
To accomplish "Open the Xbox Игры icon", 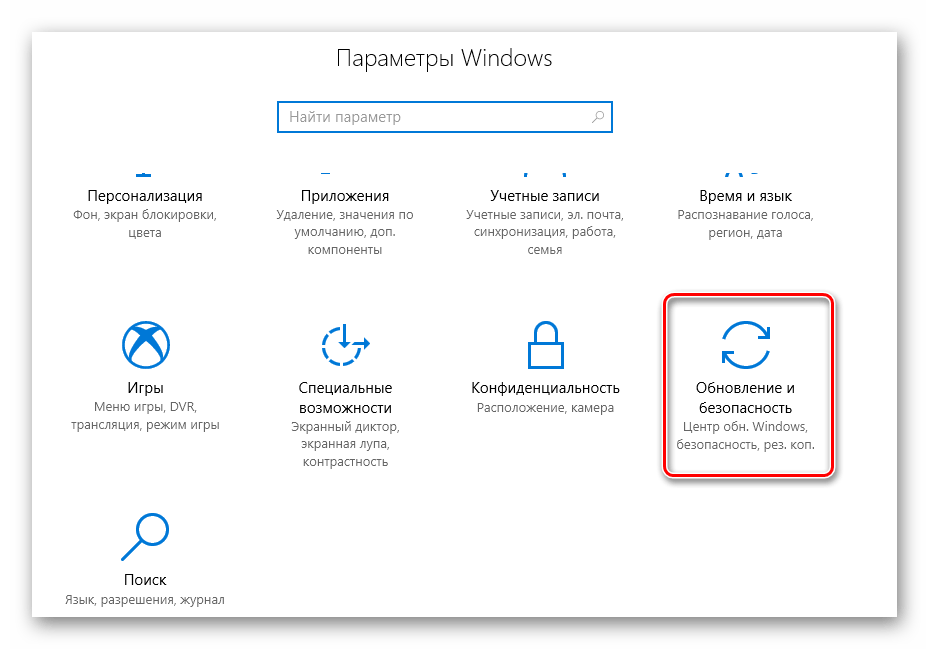I will [146, 345].
